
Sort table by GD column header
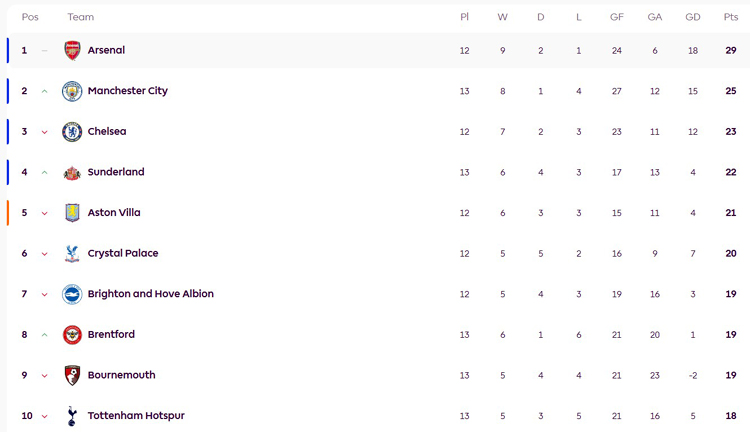[693, 17]
